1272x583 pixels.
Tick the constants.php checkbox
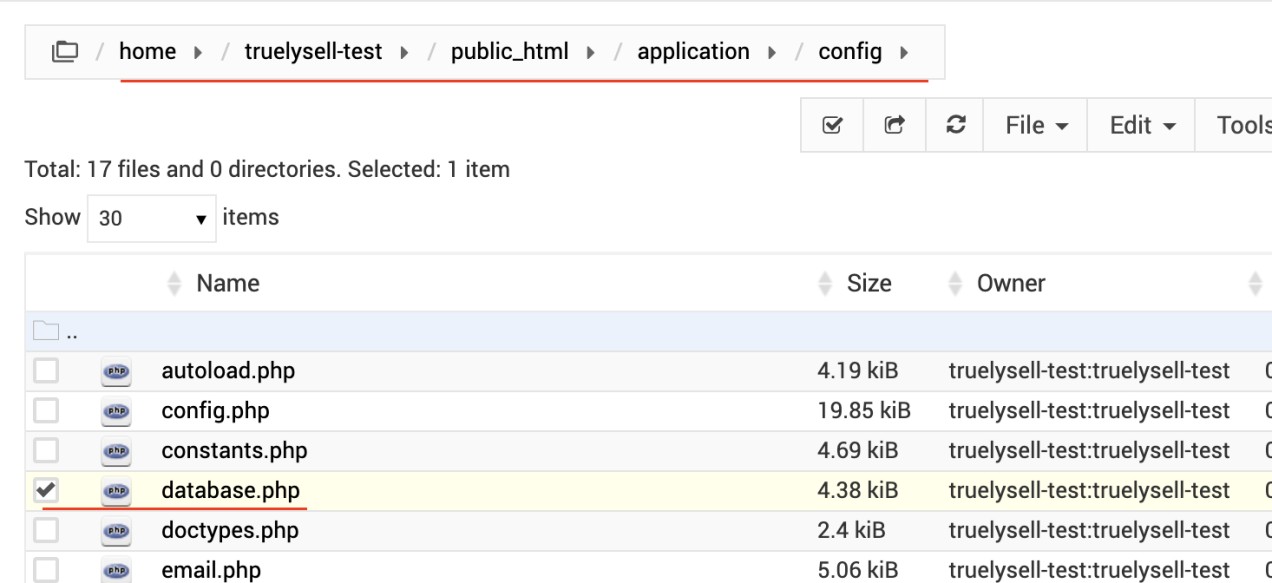pyautogui.click(x=46, y=451)
